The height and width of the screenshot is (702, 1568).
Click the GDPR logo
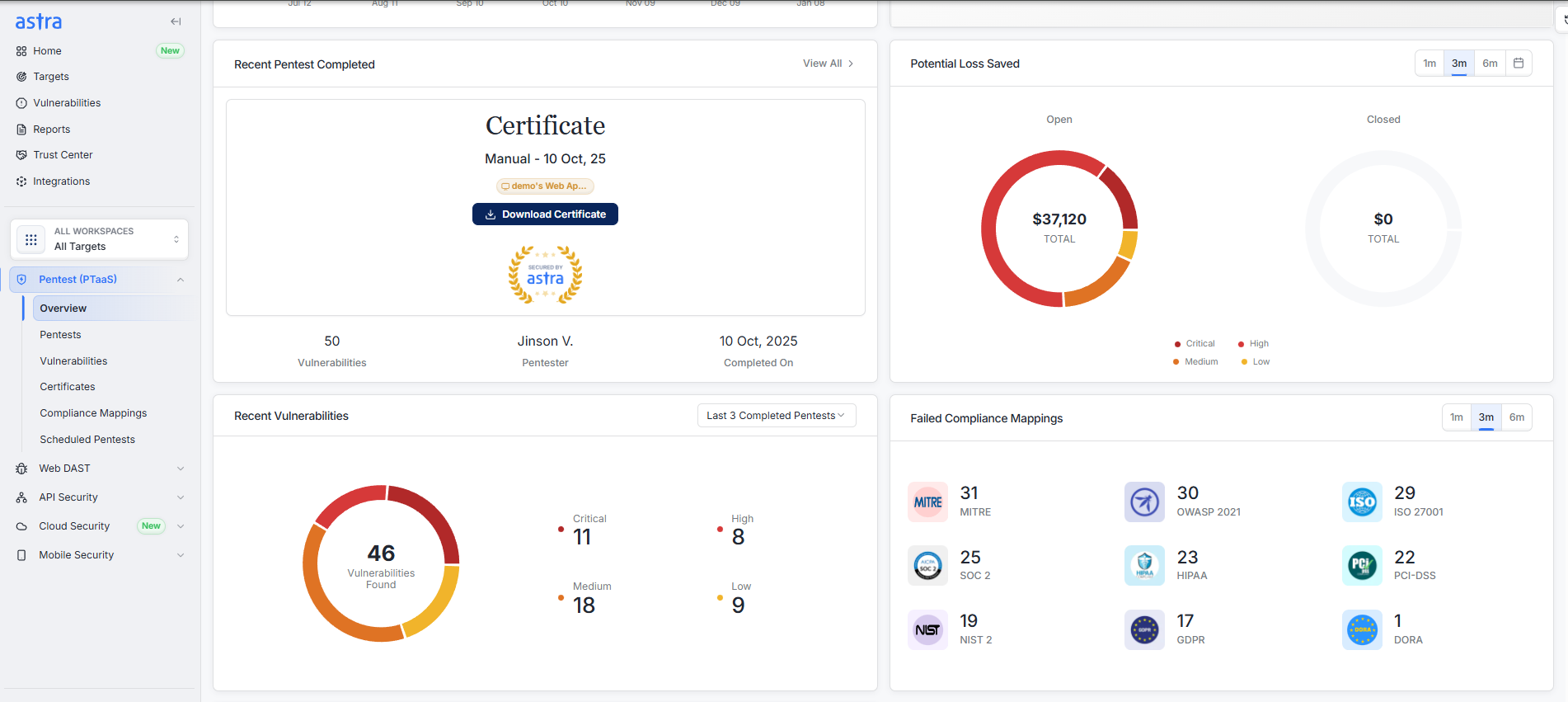pos(1145,630)
